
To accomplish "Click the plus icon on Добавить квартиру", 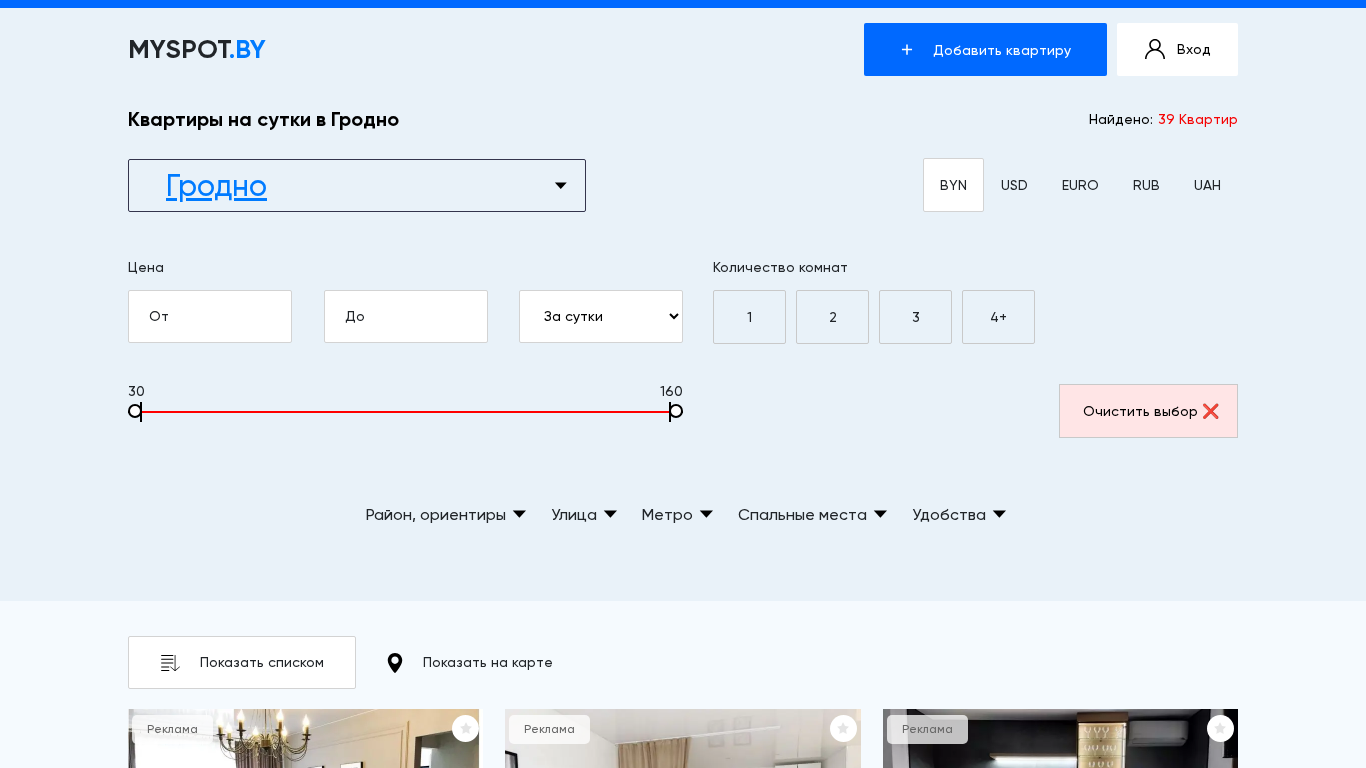I will (x=907, y=50).
